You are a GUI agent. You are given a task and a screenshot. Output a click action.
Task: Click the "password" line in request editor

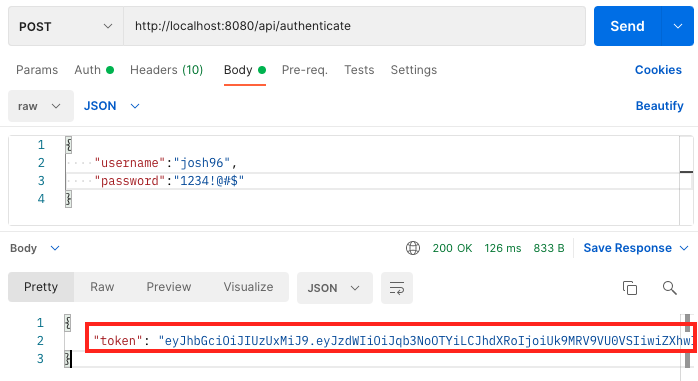point(169,181)
